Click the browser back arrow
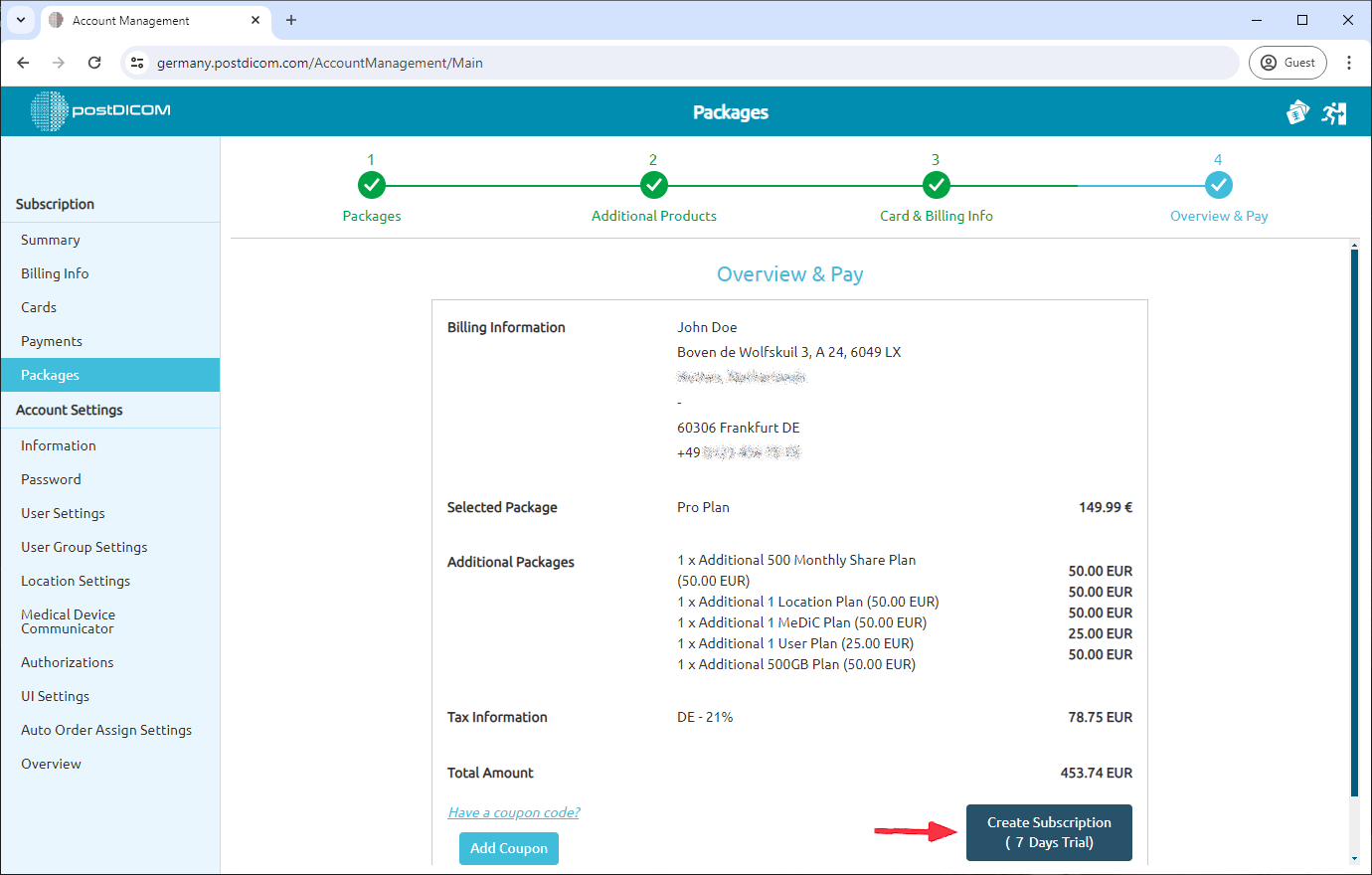Viewport: 1372px width, 875px height. click(x=23, y=62)
